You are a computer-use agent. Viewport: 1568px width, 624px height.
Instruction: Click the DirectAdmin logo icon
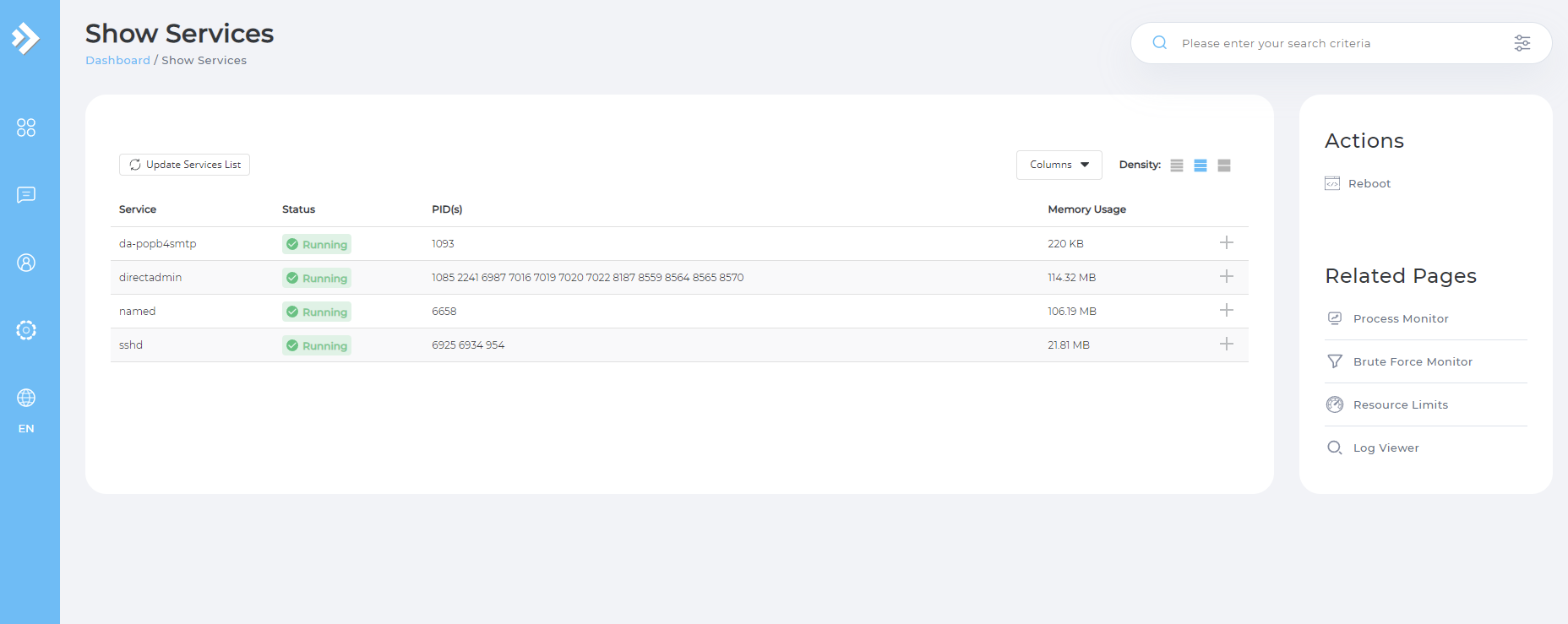point(26,38)
